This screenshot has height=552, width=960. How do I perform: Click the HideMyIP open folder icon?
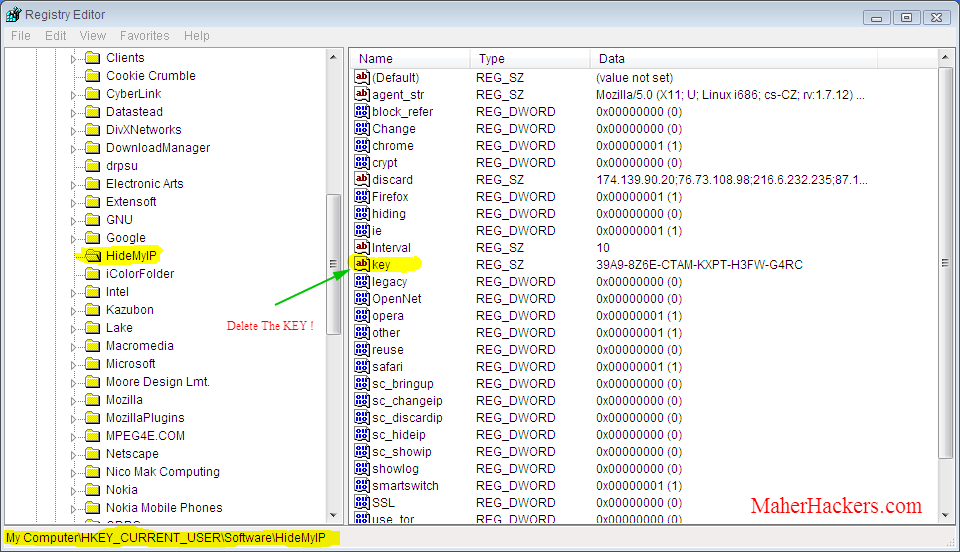(93, 256)
